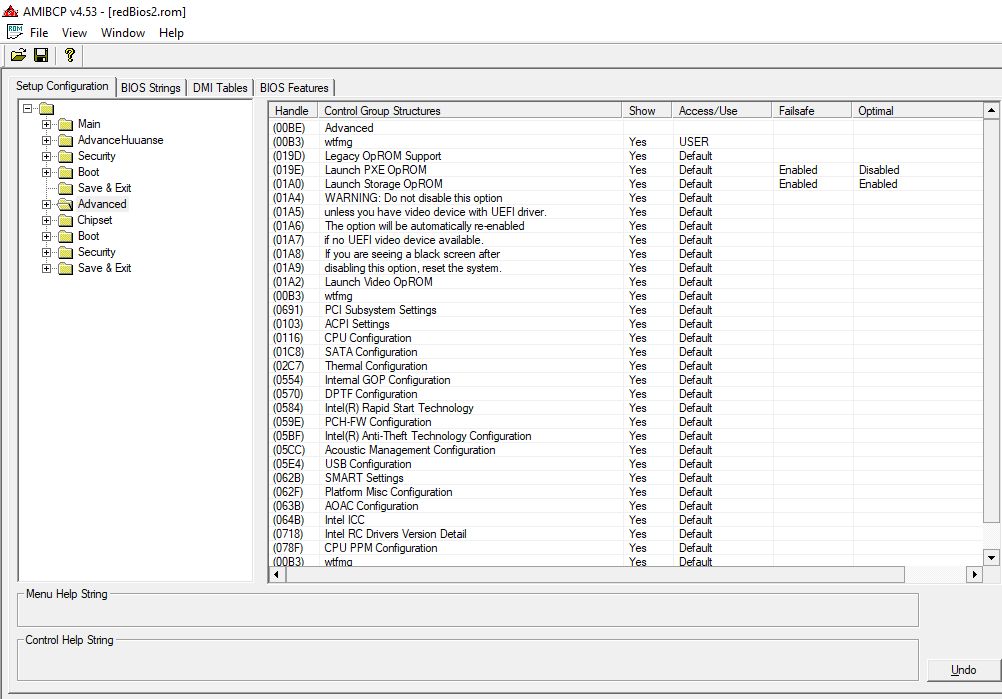Select the CPU Configuration row
The width and height of the screenshot is (1002, 699).
(x=626, y=338)
